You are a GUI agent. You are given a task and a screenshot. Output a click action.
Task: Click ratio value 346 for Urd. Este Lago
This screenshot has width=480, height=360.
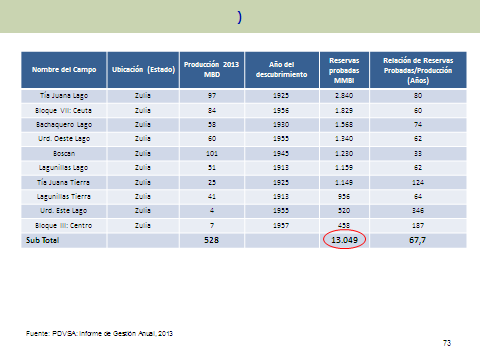click(418, 211)
